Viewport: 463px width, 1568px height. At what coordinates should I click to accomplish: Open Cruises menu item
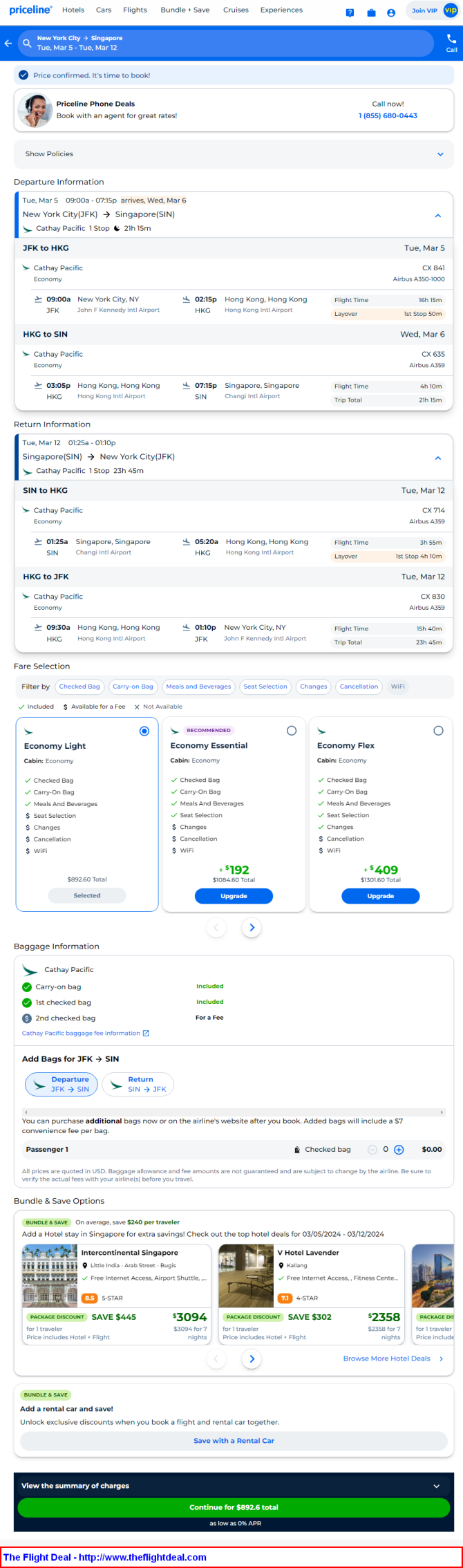point(236,10)
